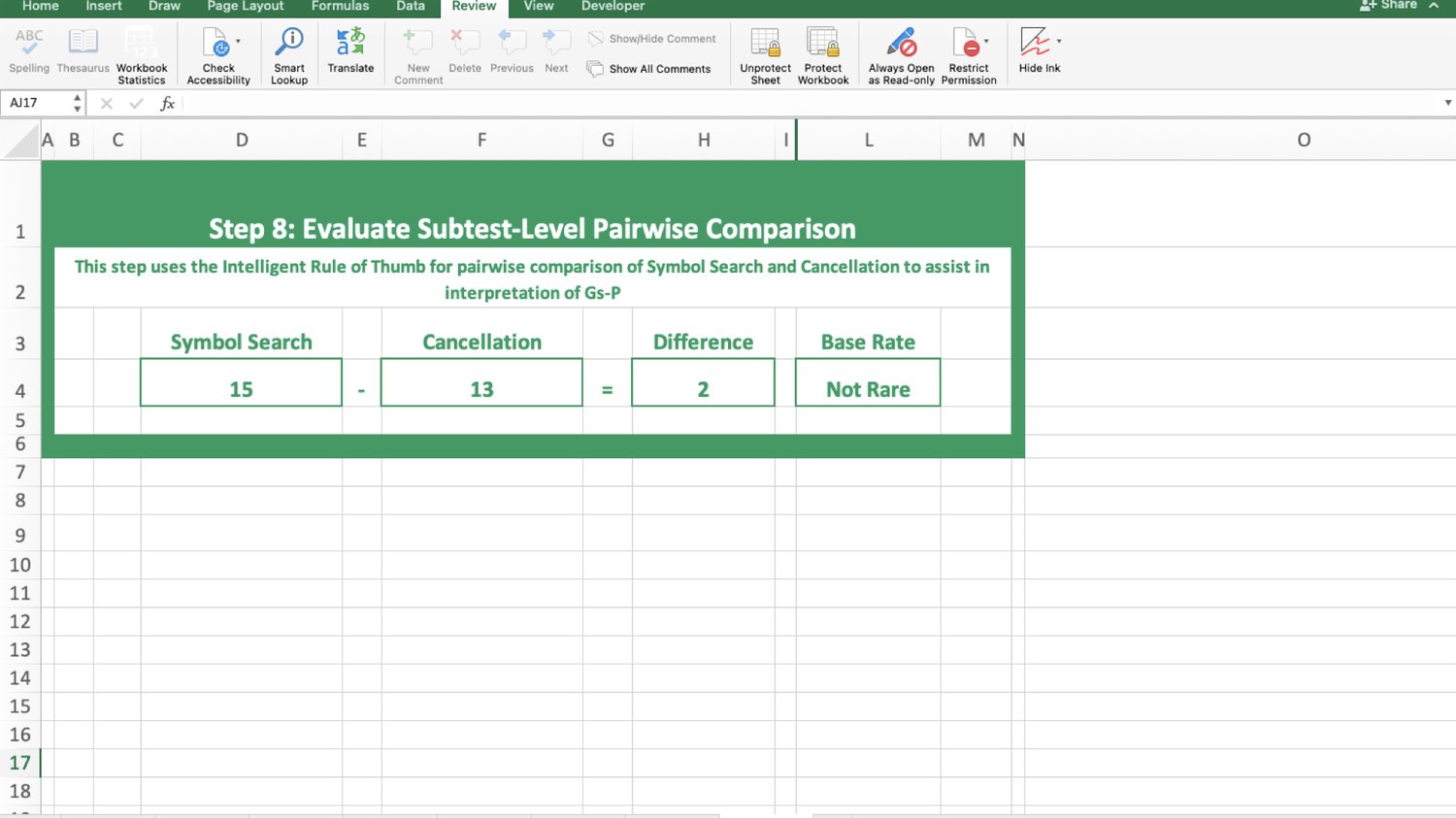Screen dimensions: 1456x818
Task: Click the Share button
Action: click(x=1389, y=6)
